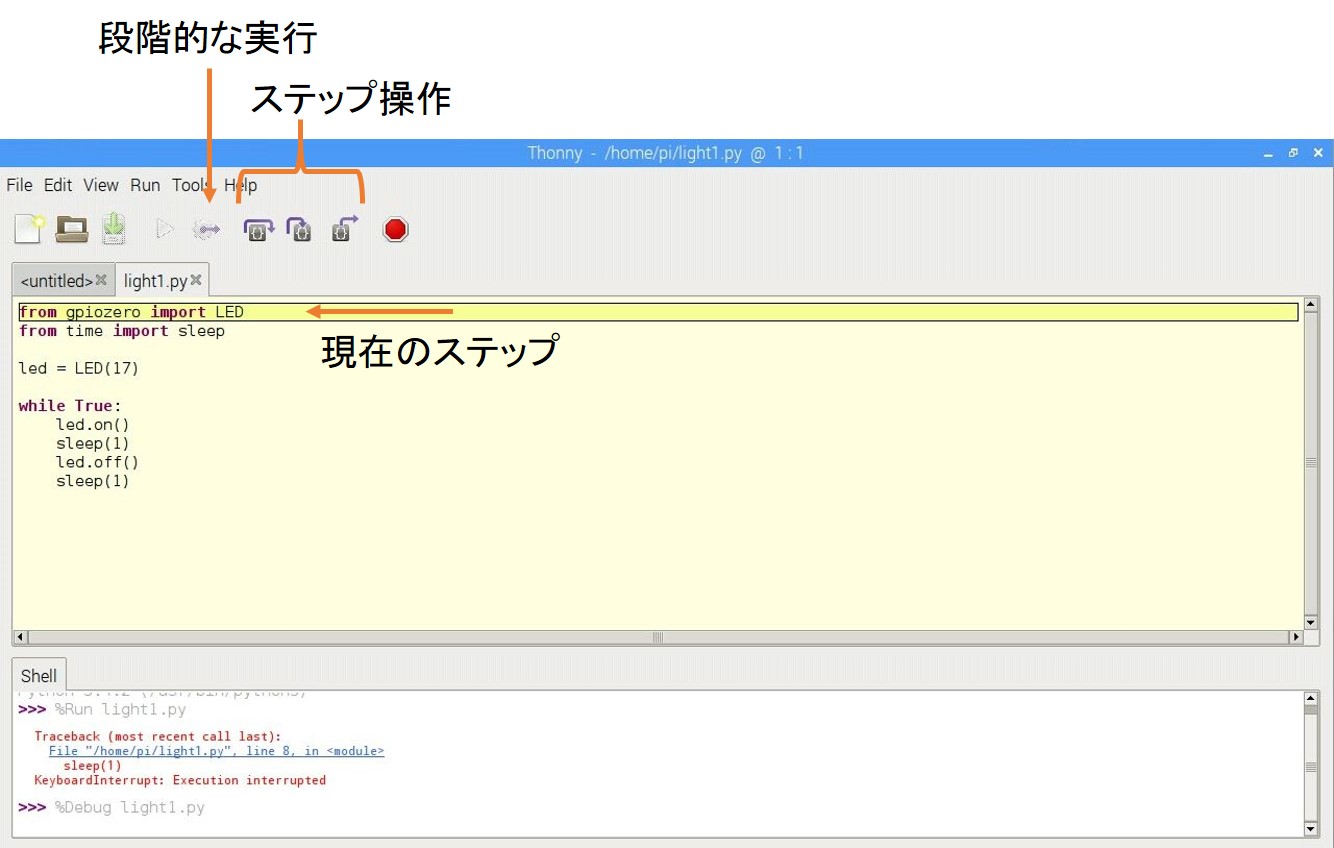The image size is (1334, 848).
Task: Stop execution with the red stop button
Action: tap(396, 230)
